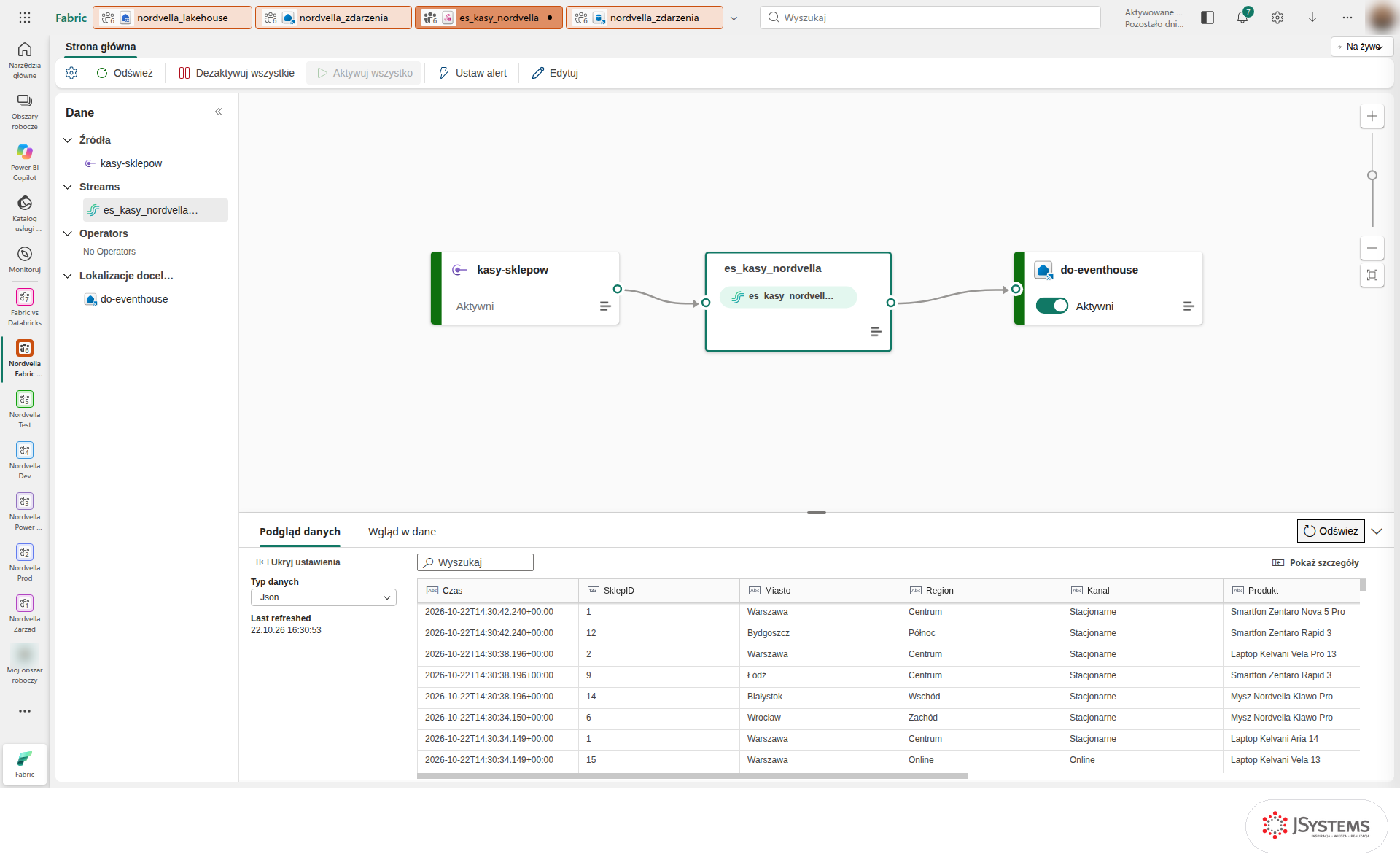Collapse the Dane panel

pyautogui.click(x=219, y=112)
